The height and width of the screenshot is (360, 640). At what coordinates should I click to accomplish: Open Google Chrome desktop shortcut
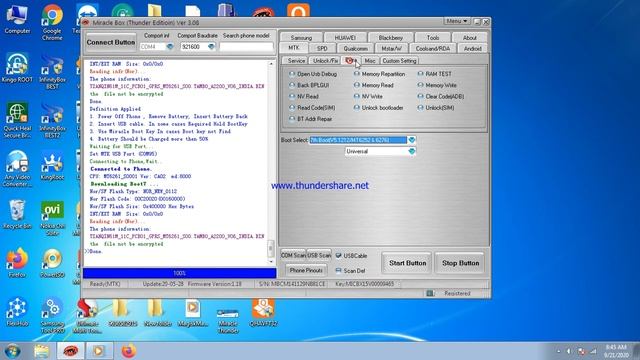[x=52, y=22]
